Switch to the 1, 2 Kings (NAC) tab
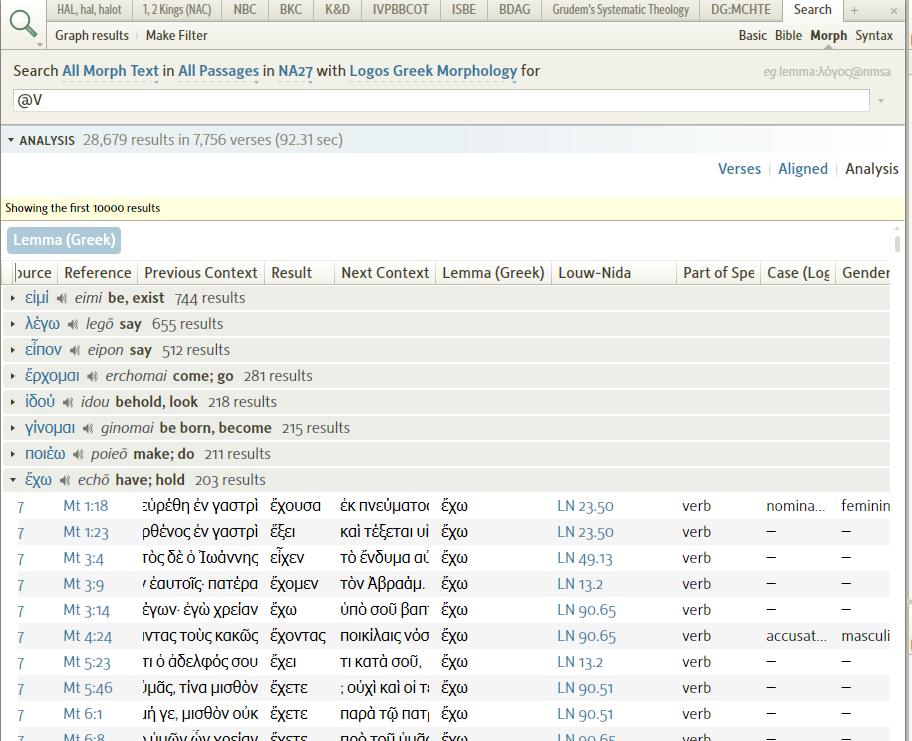The image size is (912, 741). pyautogui.click(x=177, y=9)
